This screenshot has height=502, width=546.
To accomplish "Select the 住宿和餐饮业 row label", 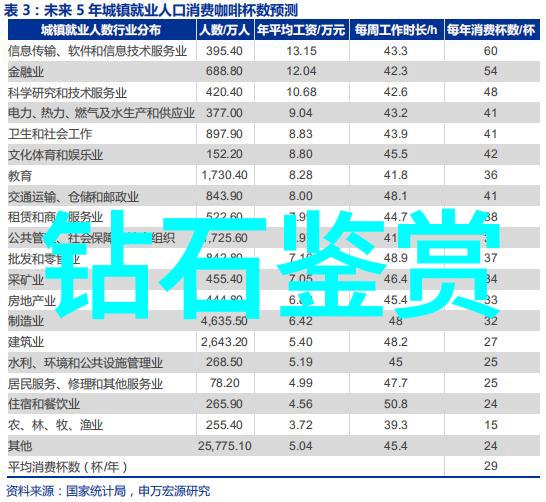I will [44, 405].
